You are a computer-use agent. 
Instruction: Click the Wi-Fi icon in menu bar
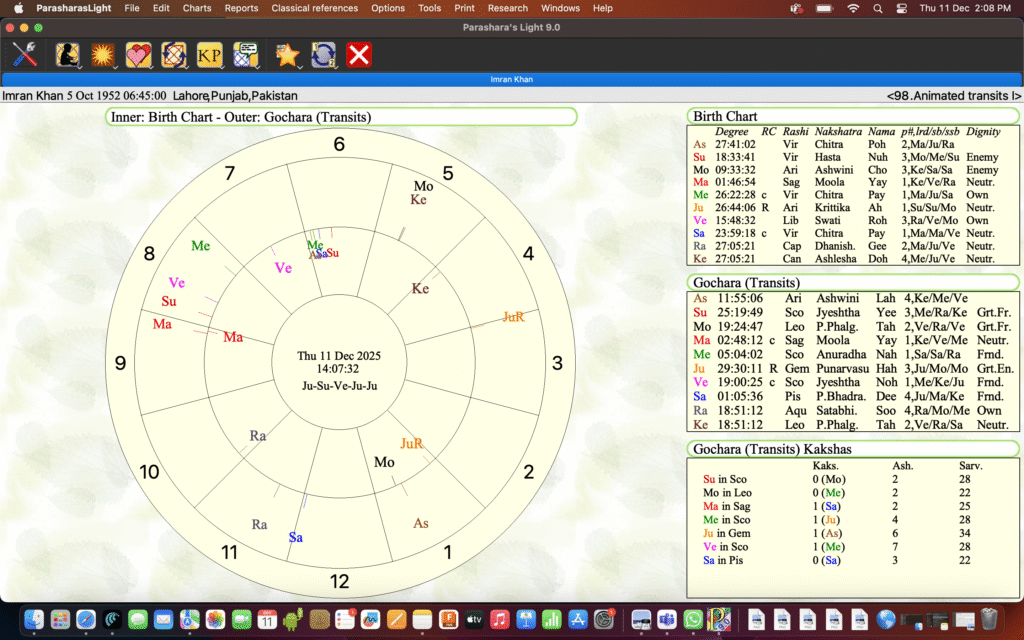pyautogui.click(x=853, y=8)
